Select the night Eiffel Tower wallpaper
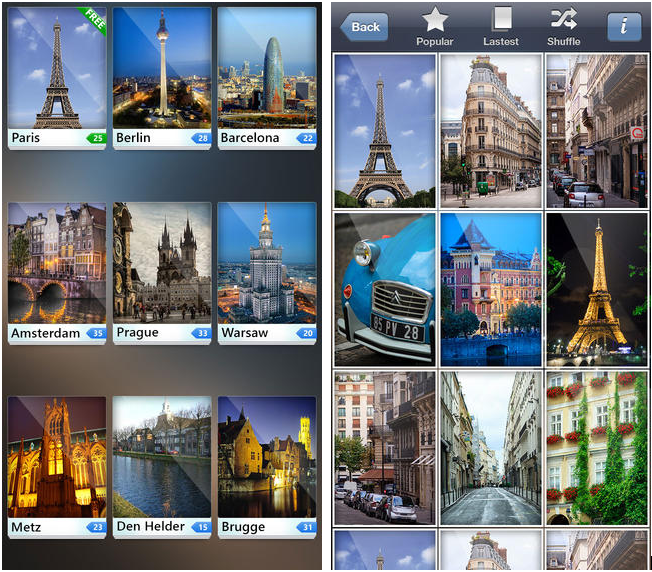 [598, 290]
